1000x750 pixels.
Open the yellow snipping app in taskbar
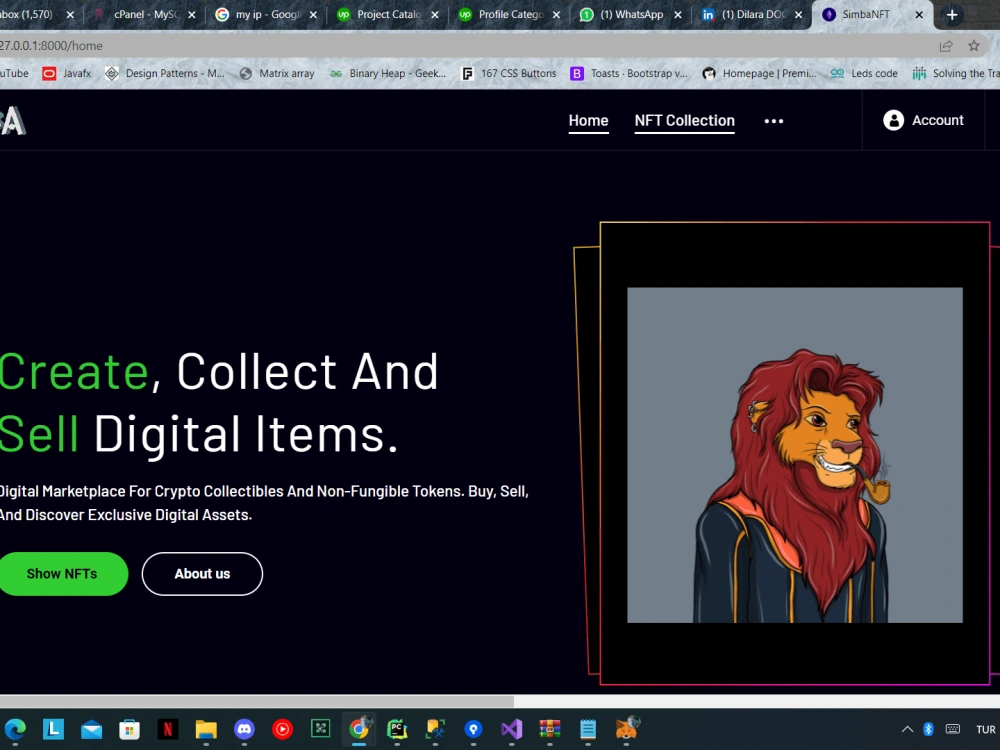pos(435,728)
